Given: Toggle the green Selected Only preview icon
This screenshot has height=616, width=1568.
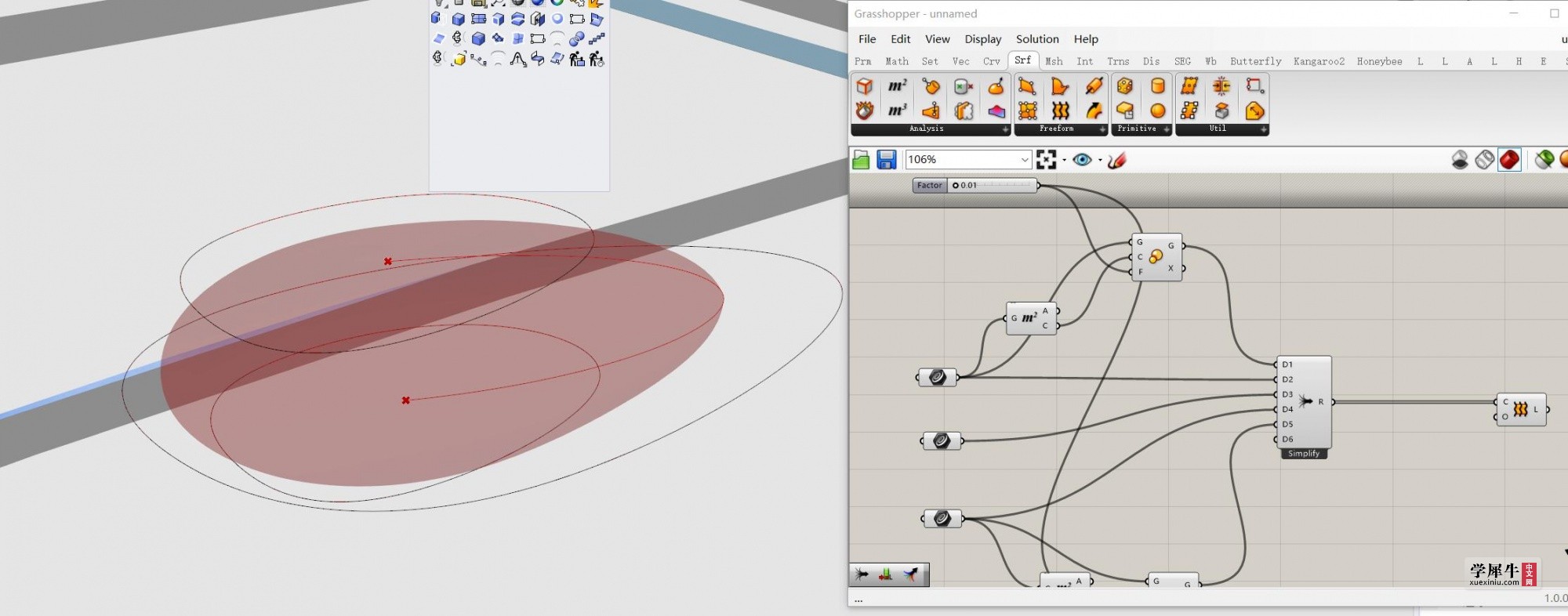Looking at the screenshot, I should point(1544,160).
